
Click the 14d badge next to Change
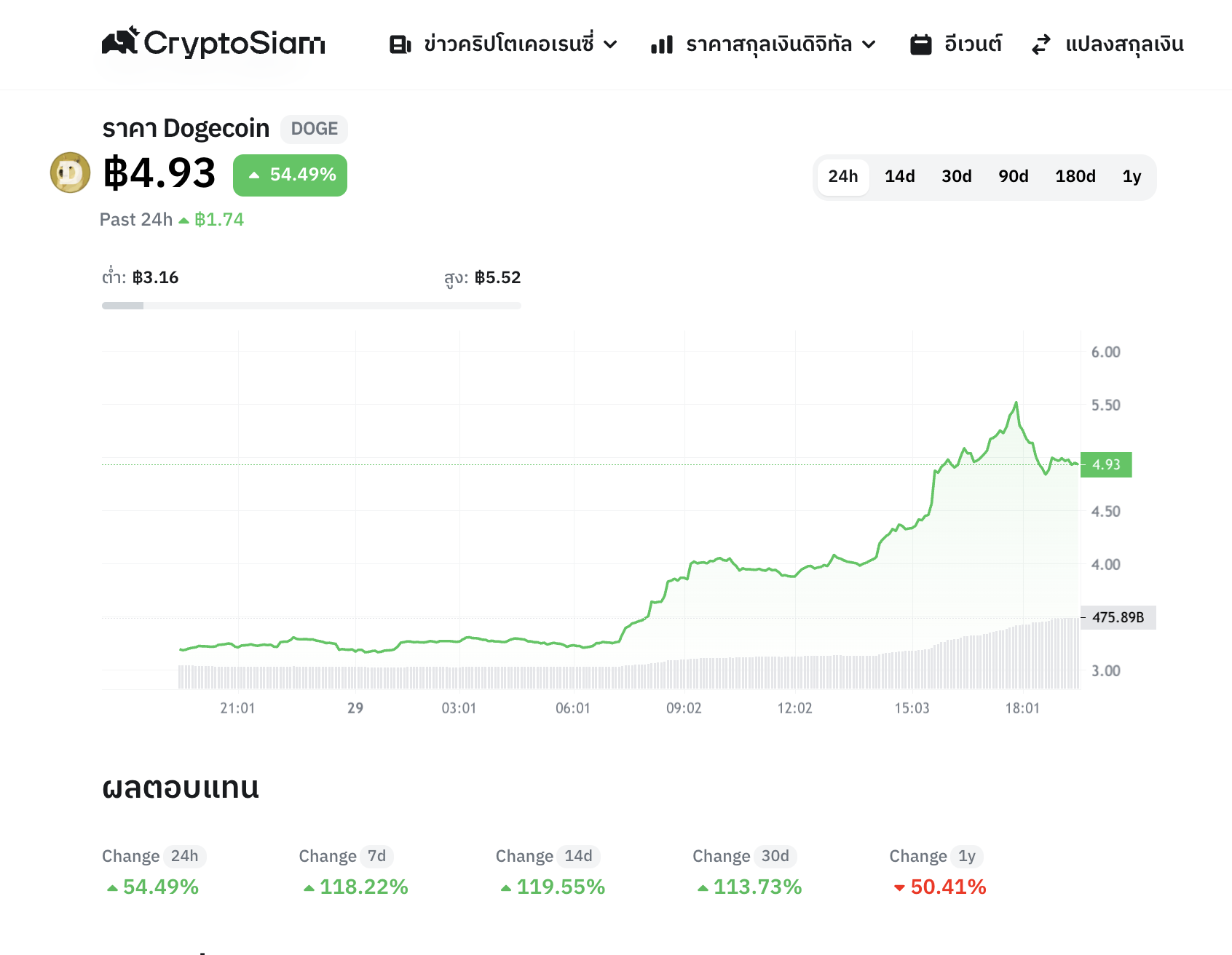578,856
